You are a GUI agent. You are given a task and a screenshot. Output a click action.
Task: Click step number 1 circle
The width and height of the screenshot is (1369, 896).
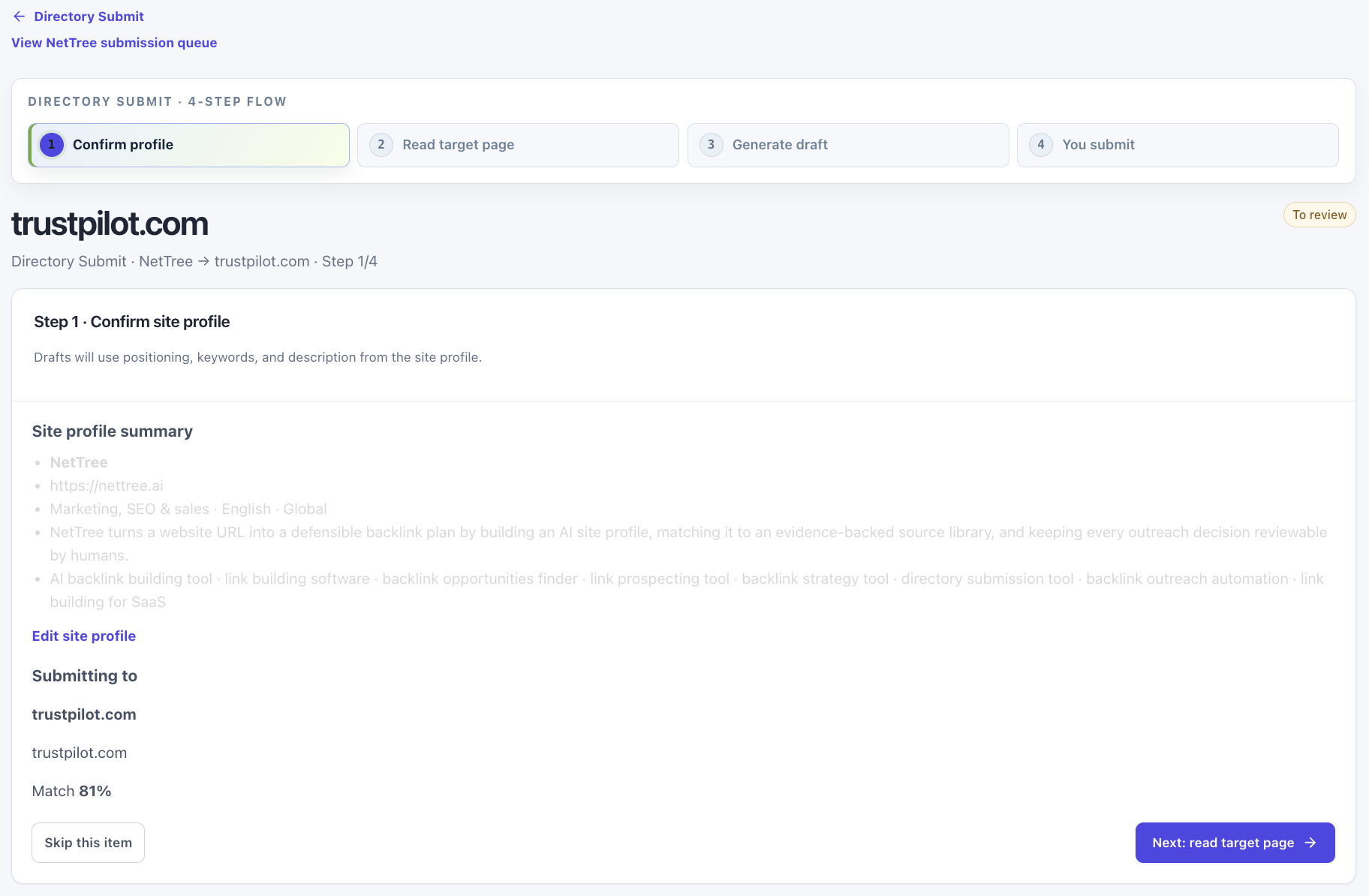tap(52, 145)
